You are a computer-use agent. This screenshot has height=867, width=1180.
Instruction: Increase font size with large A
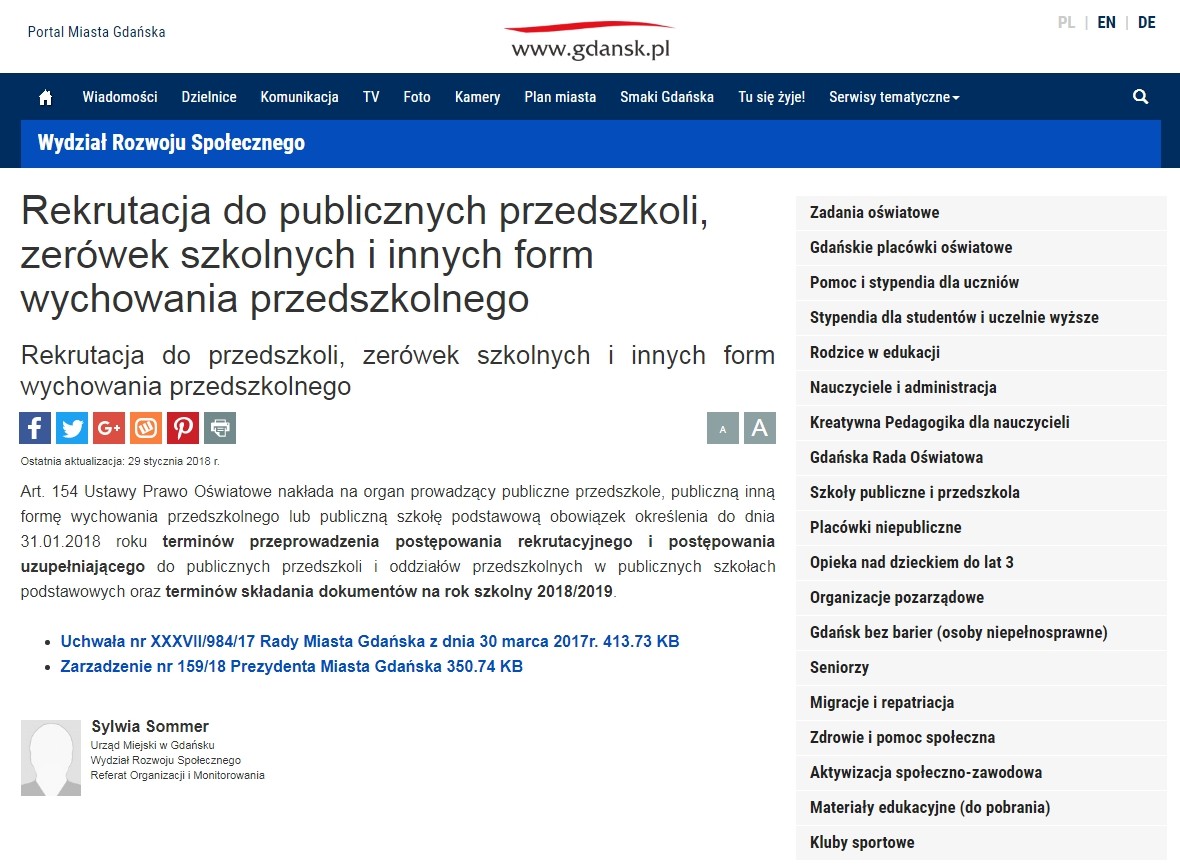pyautogui.click(x=760, y=428)
